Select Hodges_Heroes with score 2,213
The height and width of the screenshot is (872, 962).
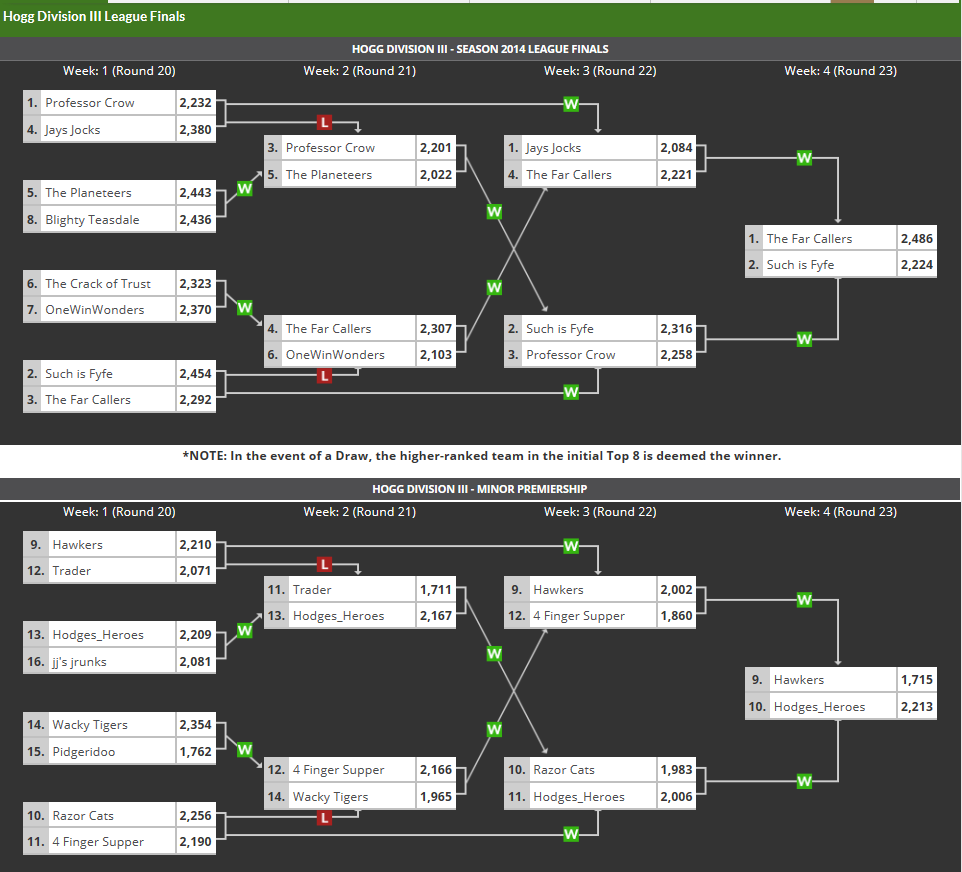coord(819,707)
